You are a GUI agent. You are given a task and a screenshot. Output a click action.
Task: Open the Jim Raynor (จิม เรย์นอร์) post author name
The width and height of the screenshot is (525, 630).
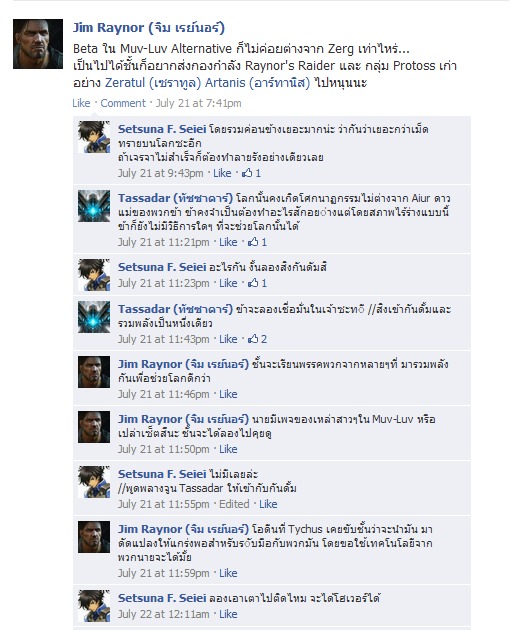tap(149, 28)
